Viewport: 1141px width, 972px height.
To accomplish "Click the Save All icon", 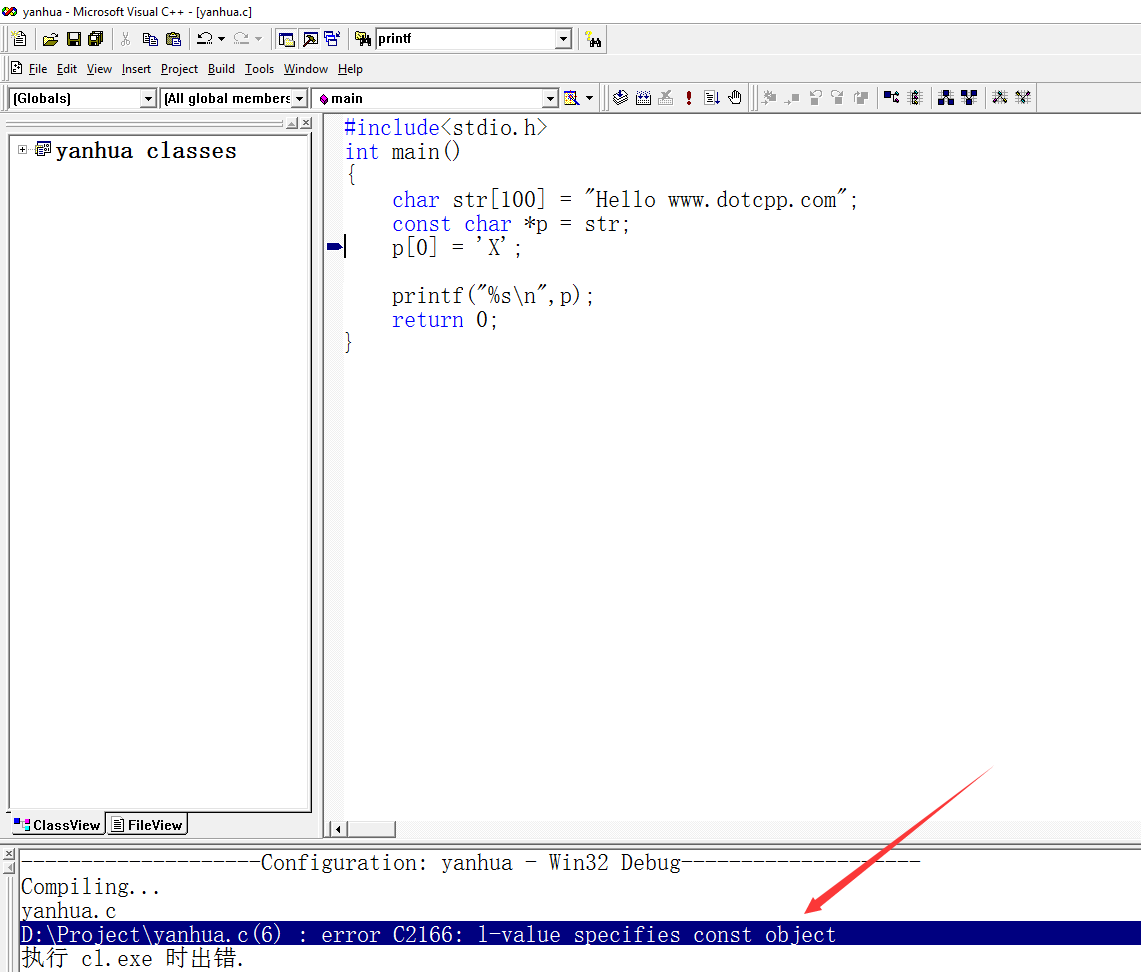I will (95, 39).
